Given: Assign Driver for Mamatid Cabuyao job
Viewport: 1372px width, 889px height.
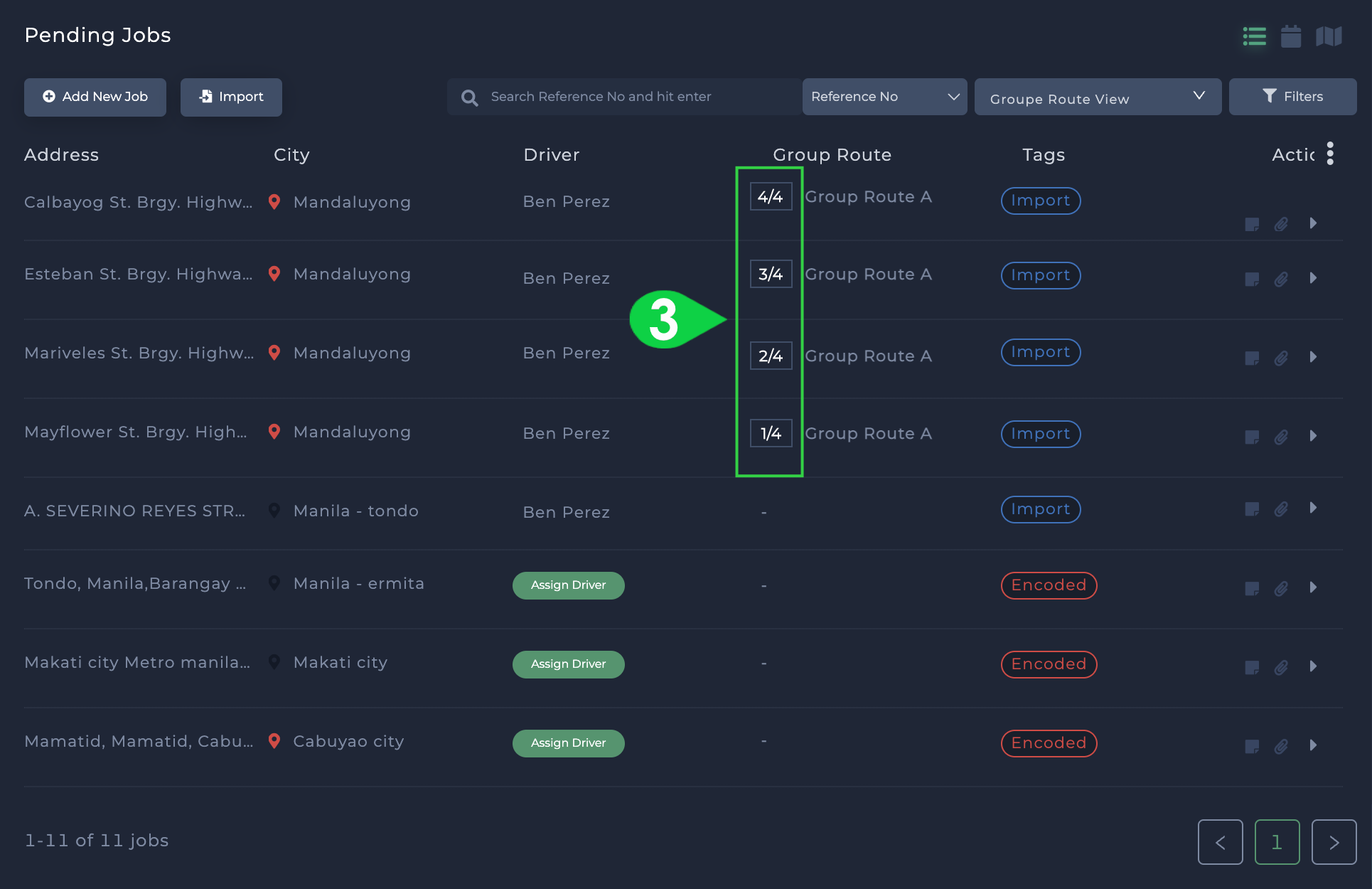Looking at the screenshot, I should point(569,743).
